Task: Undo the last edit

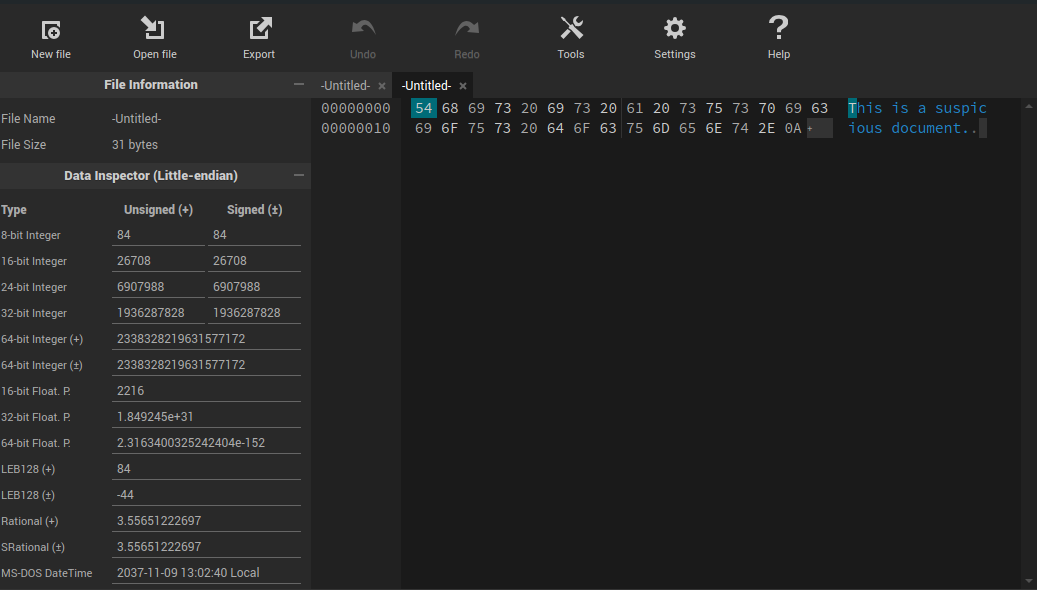Action: pyautogui.click(x=362, y=35)
